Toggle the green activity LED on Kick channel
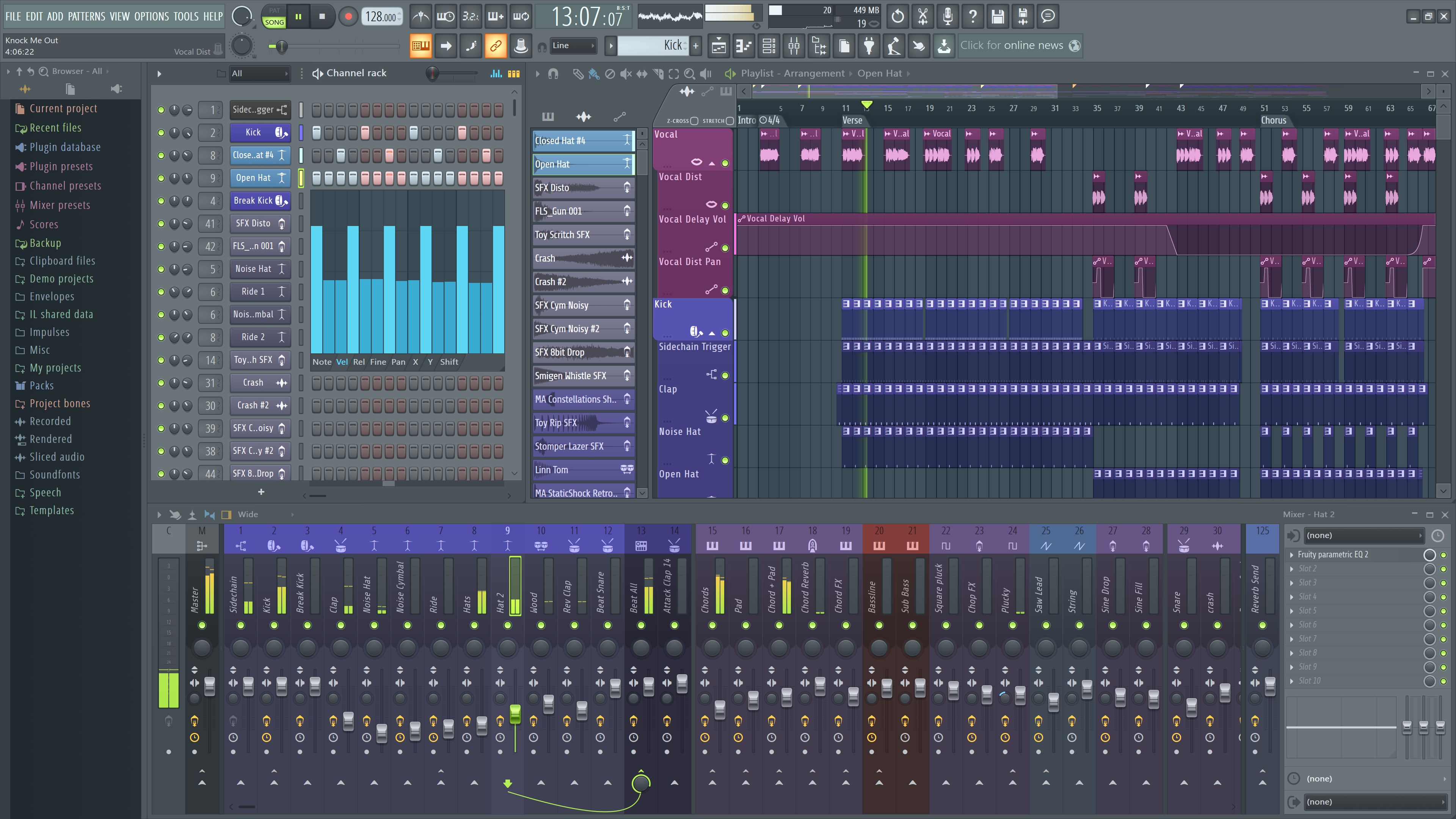 coord(161,132)
